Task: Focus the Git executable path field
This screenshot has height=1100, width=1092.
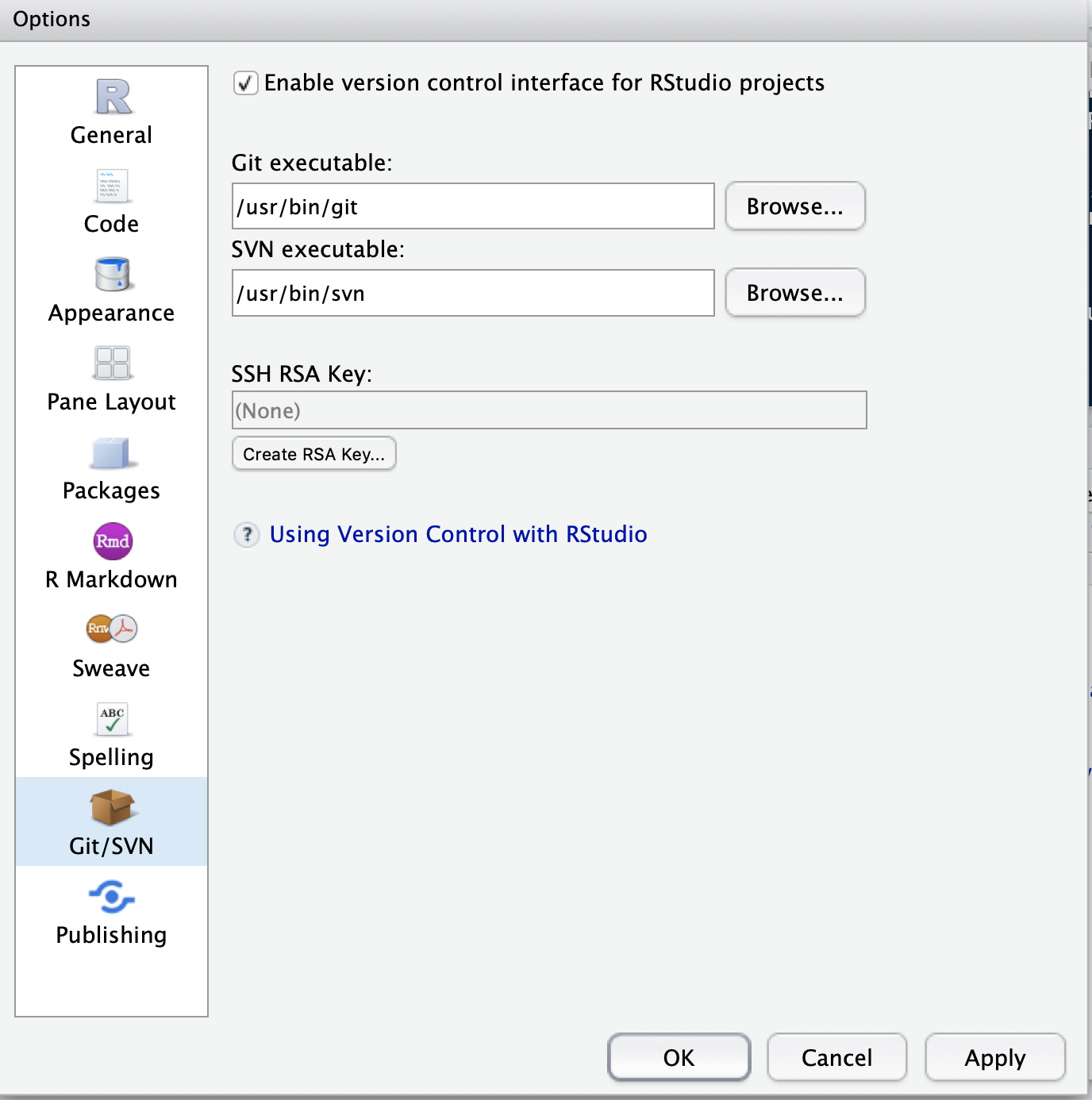Action: [x=473, y=206]
